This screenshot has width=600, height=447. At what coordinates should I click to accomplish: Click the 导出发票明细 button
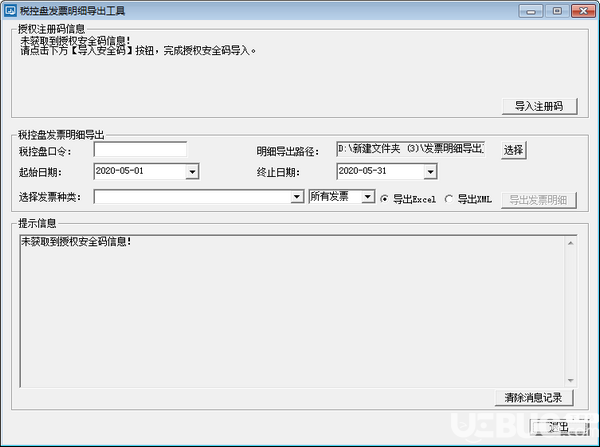tap(538, 200)
